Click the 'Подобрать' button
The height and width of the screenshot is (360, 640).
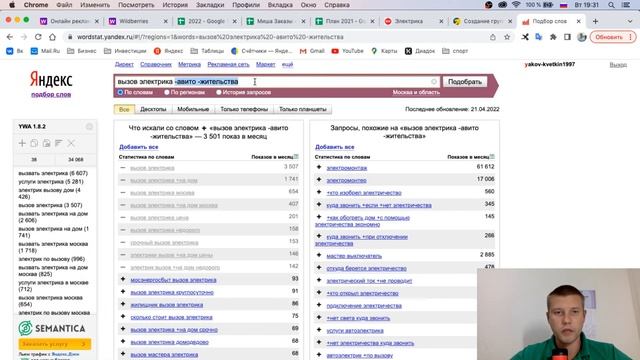[x=464, y=82]
